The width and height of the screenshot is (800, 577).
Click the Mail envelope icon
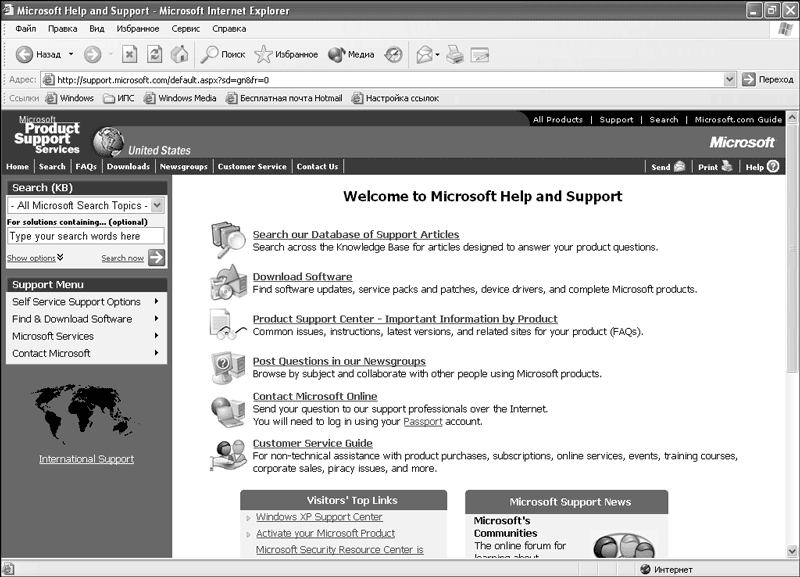424,54
